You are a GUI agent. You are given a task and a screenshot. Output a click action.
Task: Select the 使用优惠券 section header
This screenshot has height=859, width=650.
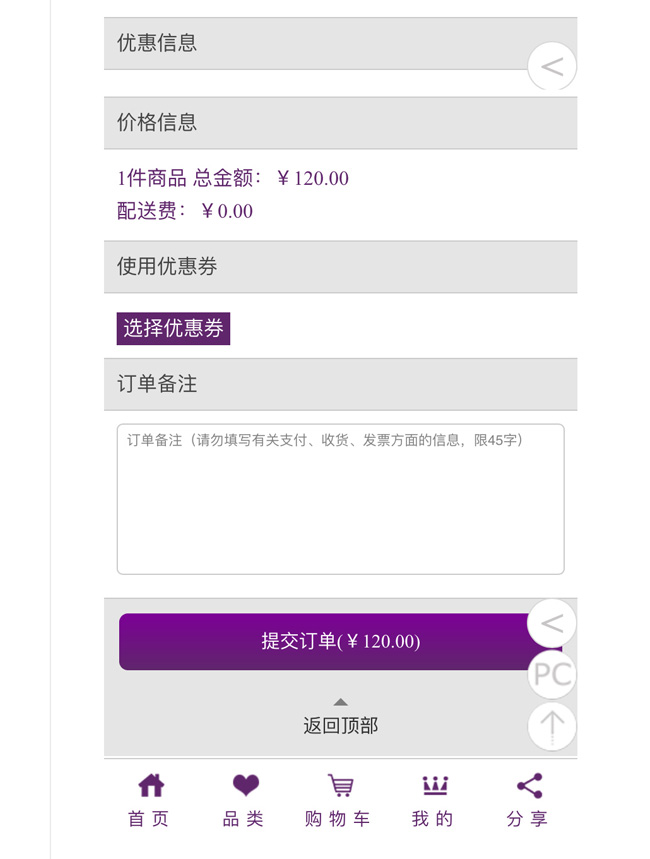340,267
